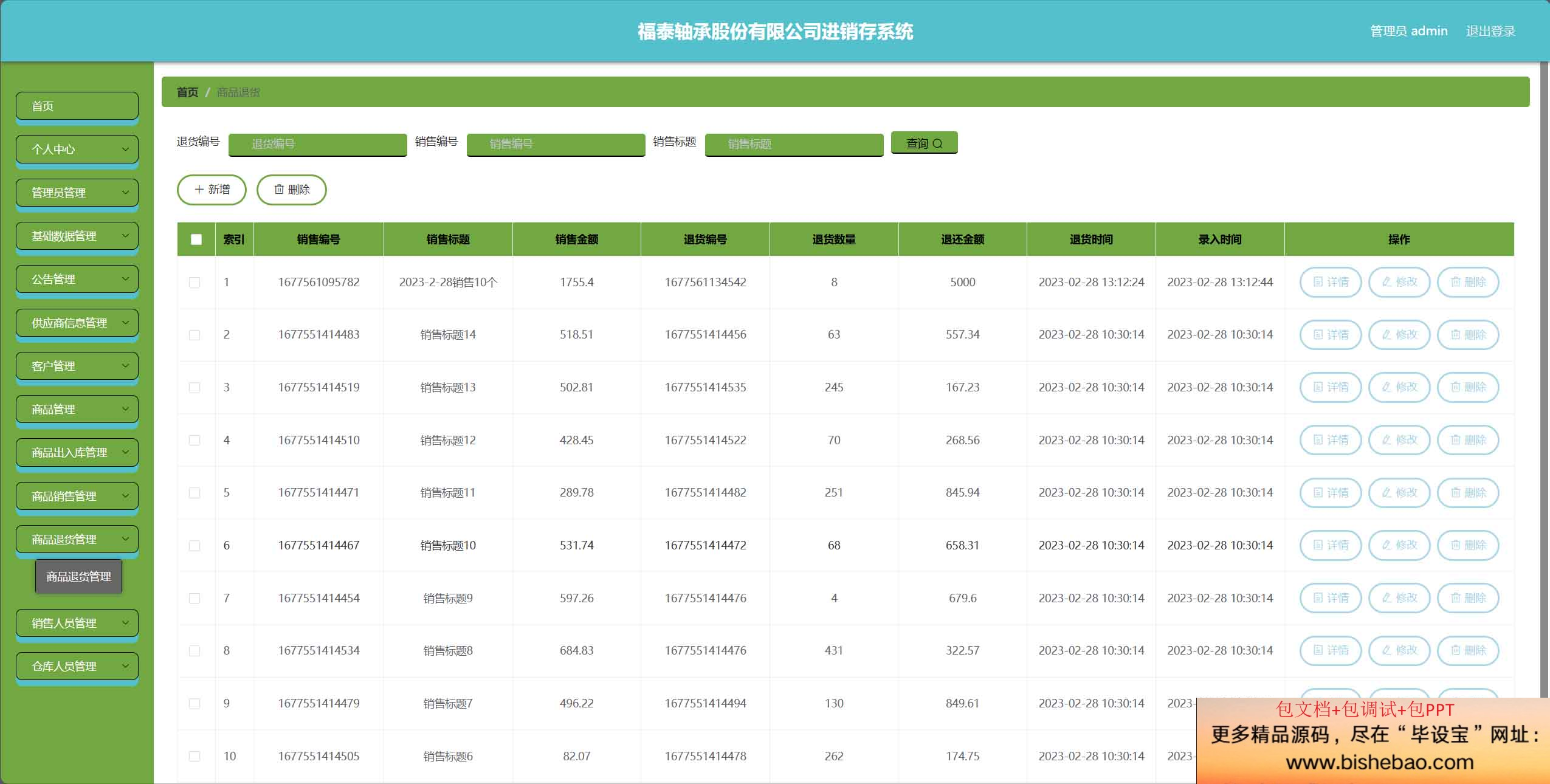Expand the 商品管理 sidebar menu

pyautogui.click(x=77, y=409)
